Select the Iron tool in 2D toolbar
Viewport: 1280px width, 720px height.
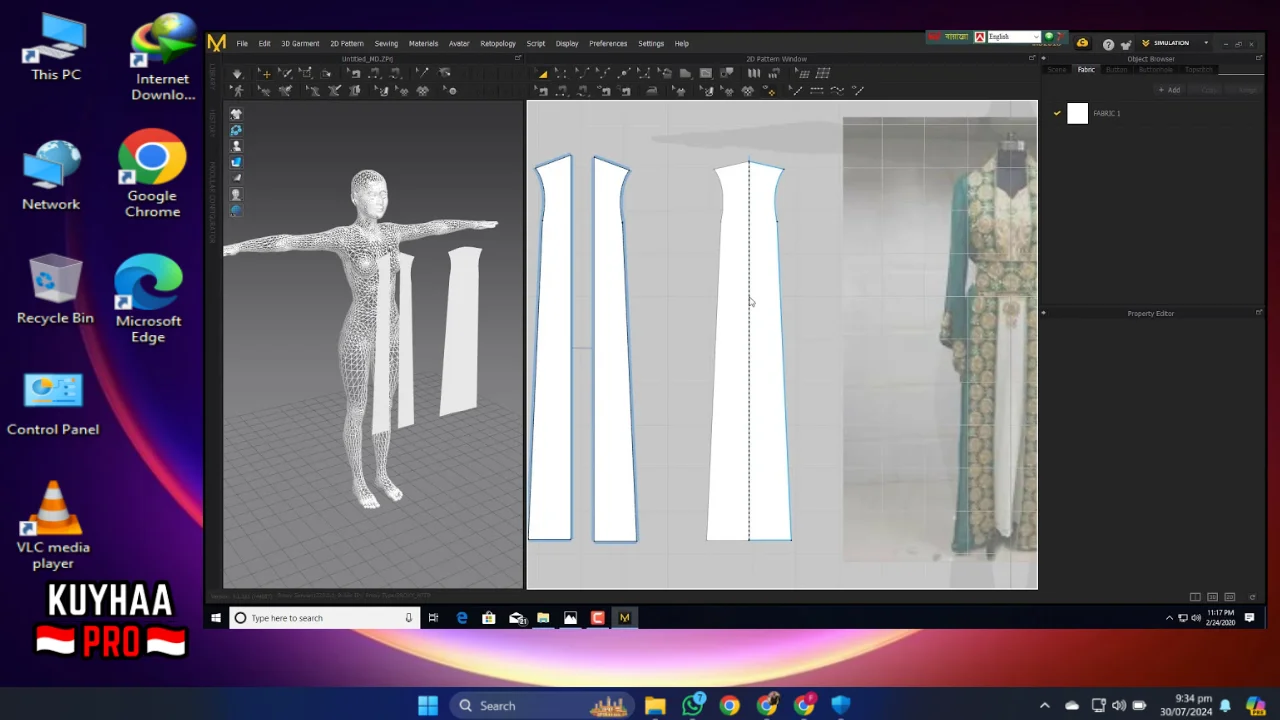coord(652,91)
